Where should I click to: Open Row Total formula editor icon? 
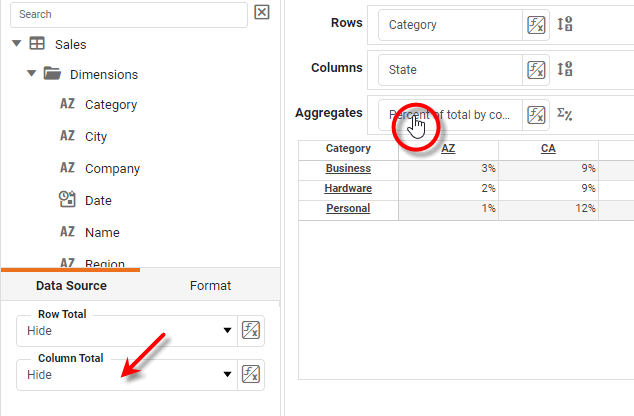pyautogui.click(x=251, y=331)
